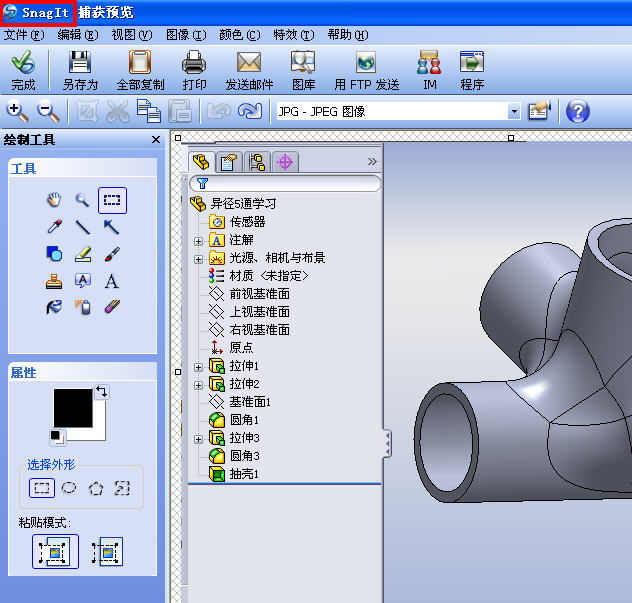This screenshot has height=603, width=632.
Task: Choose polygon selection shape
Action: click(x=96, y=489)
